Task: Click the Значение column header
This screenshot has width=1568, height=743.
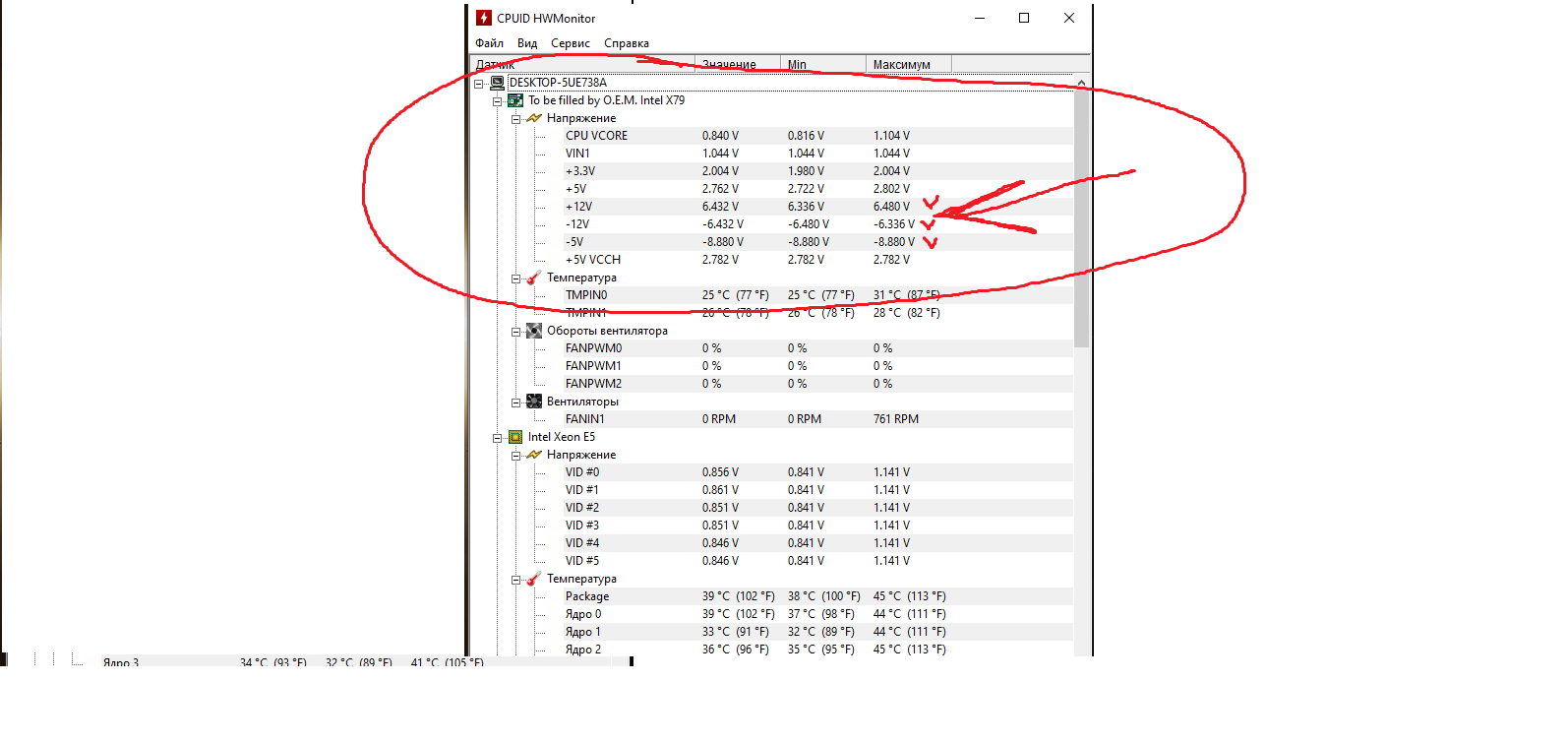Action: pos(738,64)
